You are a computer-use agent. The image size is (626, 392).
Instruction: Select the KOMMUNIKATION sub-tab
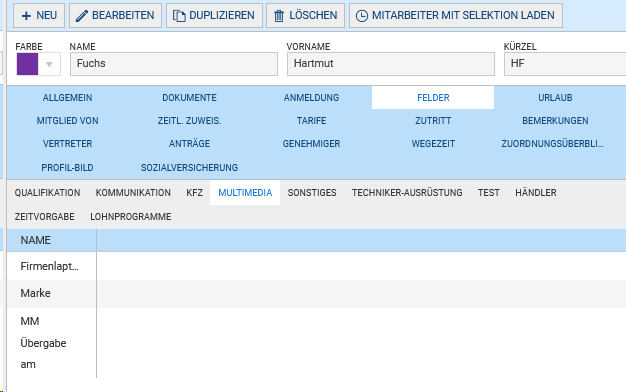coord(133,193)
